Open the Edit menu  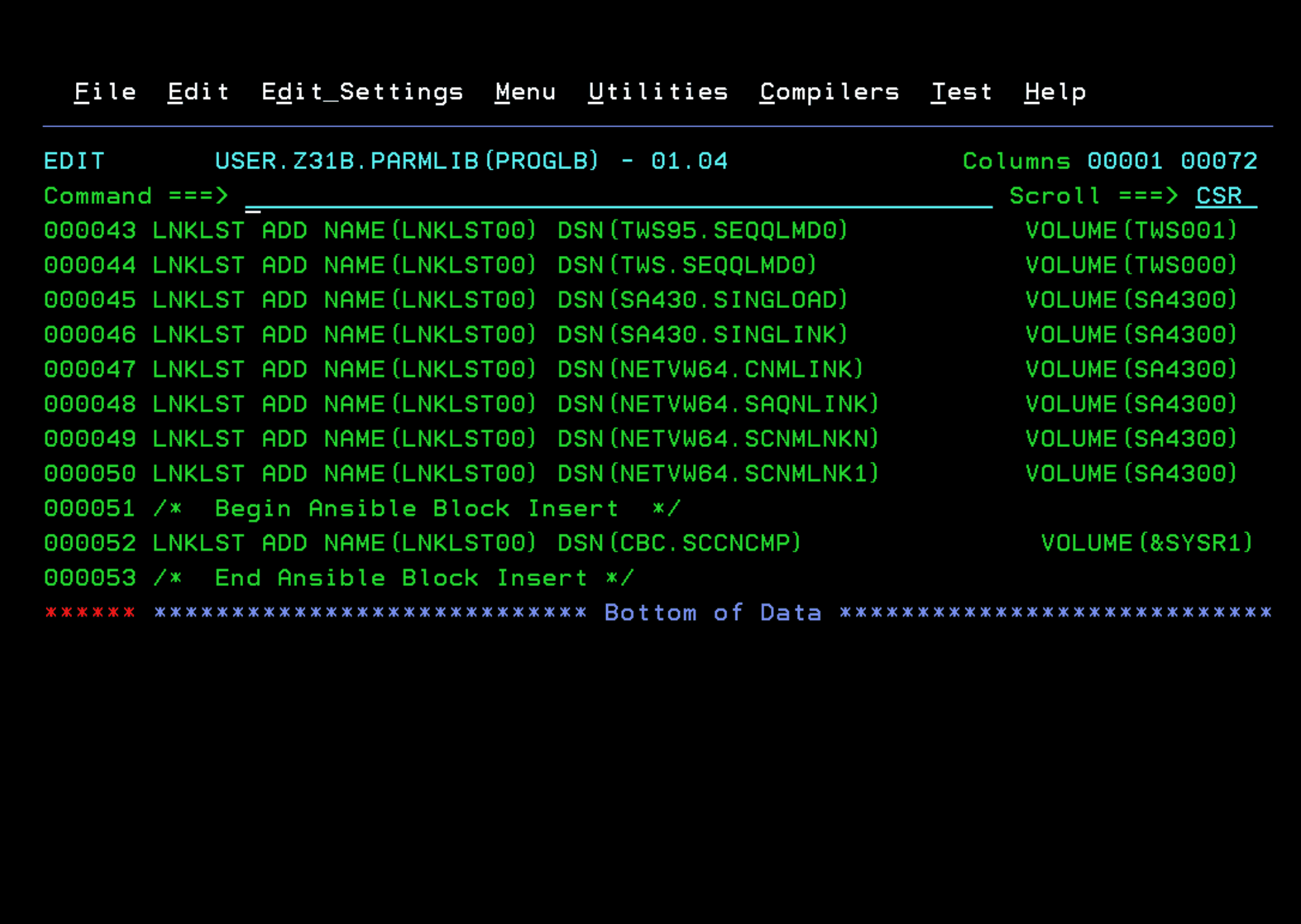198,92
